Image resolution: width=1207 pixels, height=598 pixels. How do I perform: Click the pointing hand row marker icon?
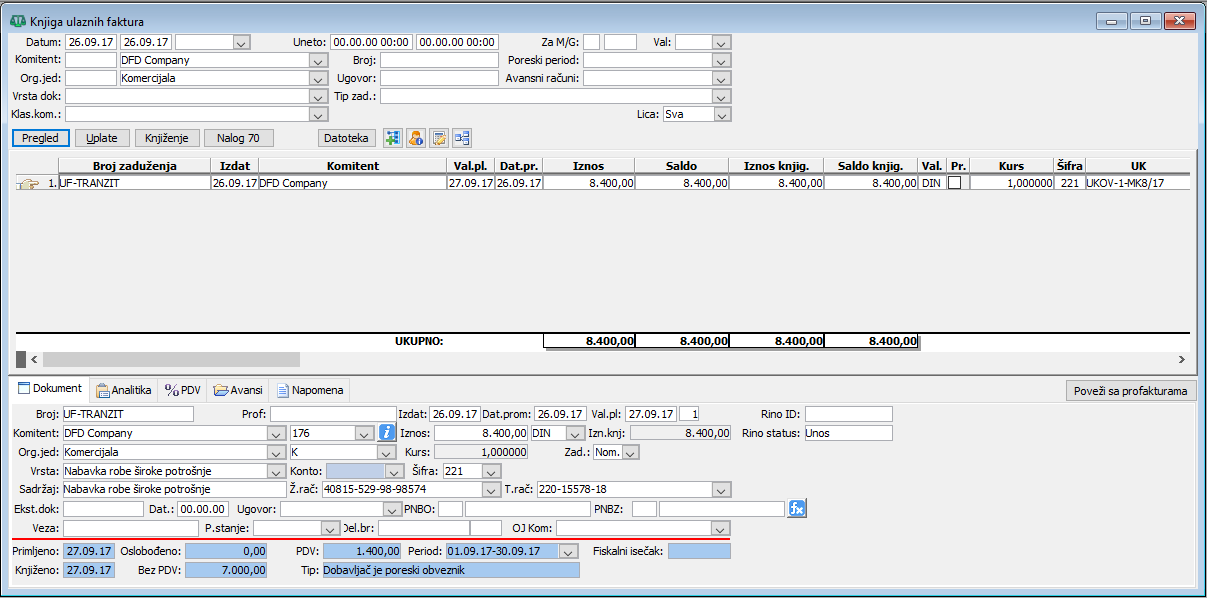[29, 183]
